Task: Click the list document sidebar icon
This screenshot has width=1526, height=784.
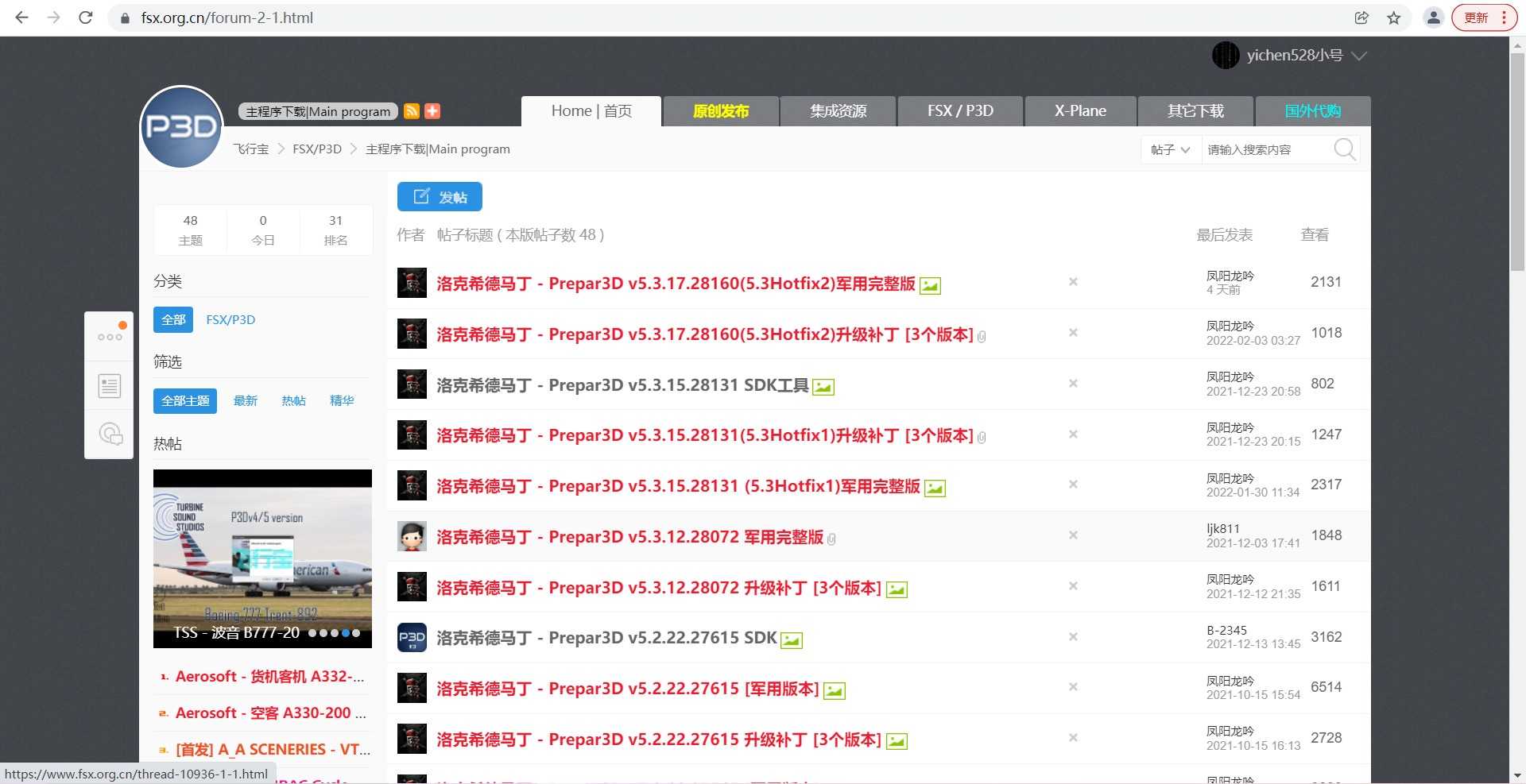Action: click(110, 386)
